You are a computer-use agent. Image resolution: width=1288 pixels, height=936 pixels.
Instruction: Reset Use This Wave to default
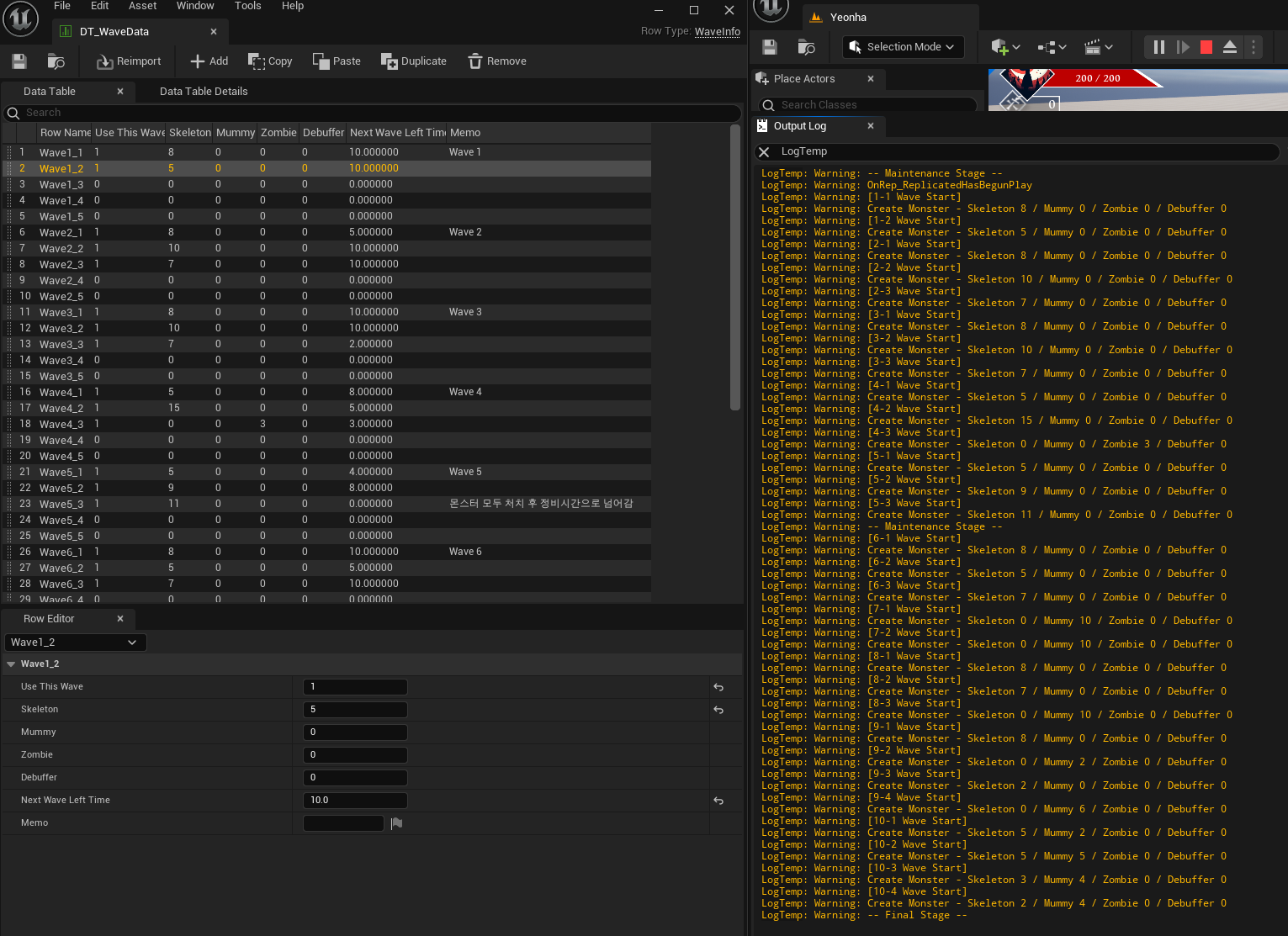tap(718, 687)
